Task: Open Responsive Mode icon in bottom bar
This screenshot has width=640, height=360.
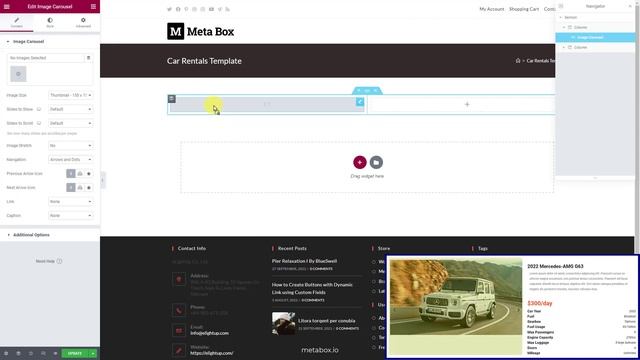Action: tap(43, 353)
